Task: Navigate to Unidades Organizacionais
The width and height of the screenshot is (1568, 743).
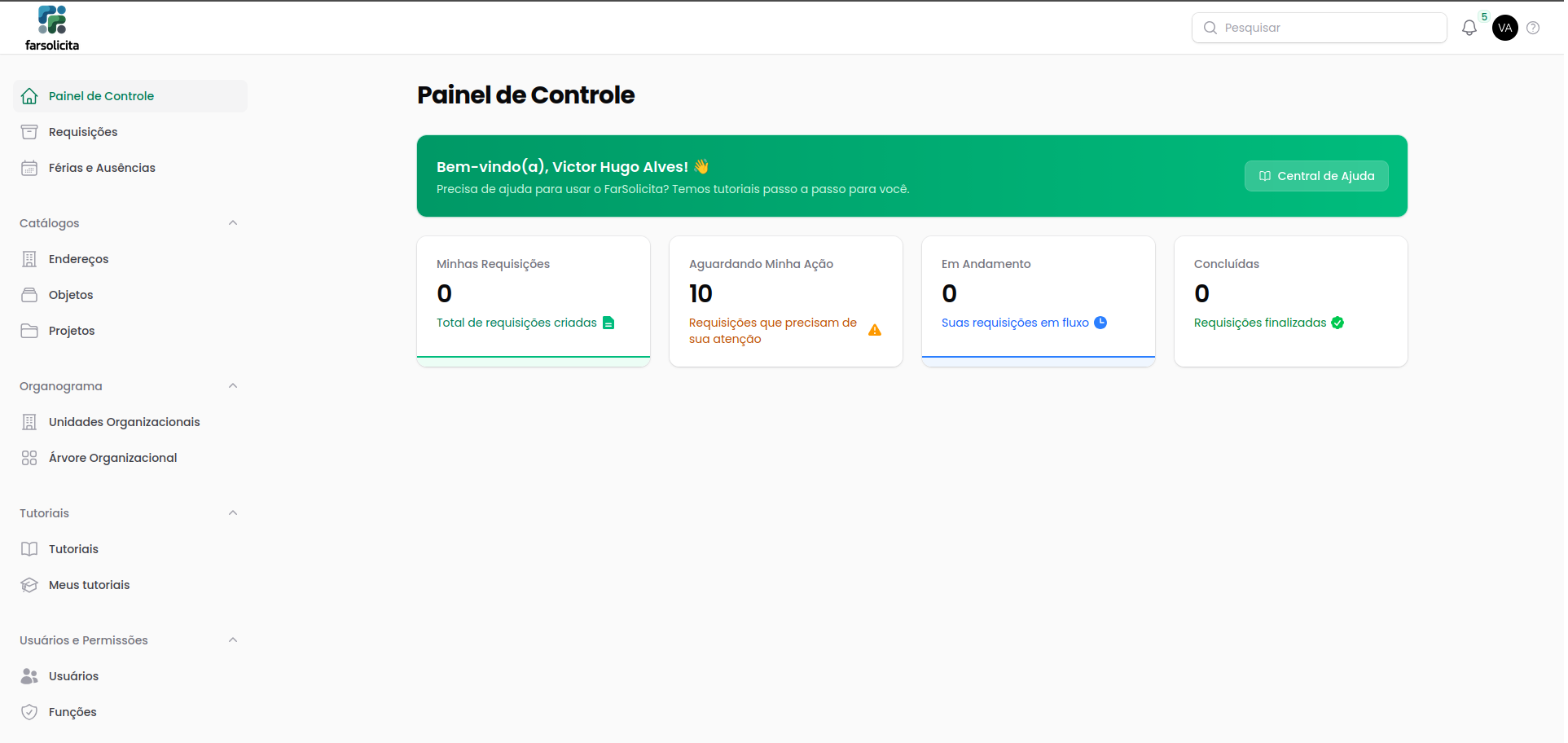Action: coord(130,422)
